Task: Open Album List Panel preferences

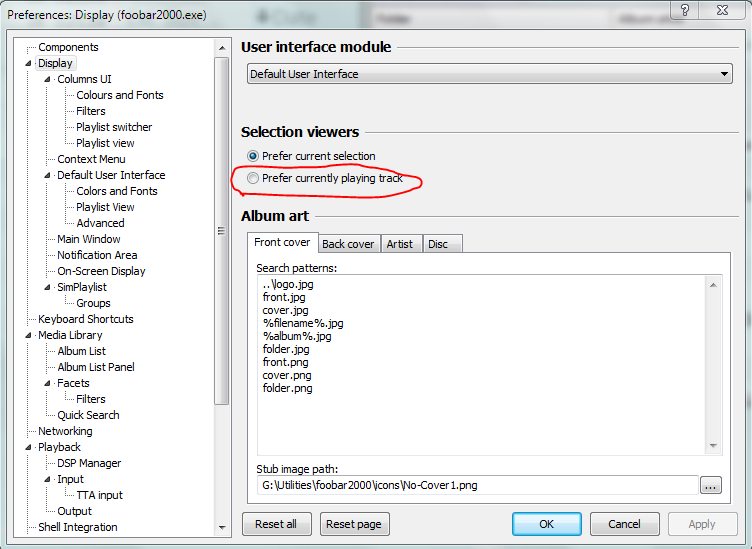Action: coord(96,367)
